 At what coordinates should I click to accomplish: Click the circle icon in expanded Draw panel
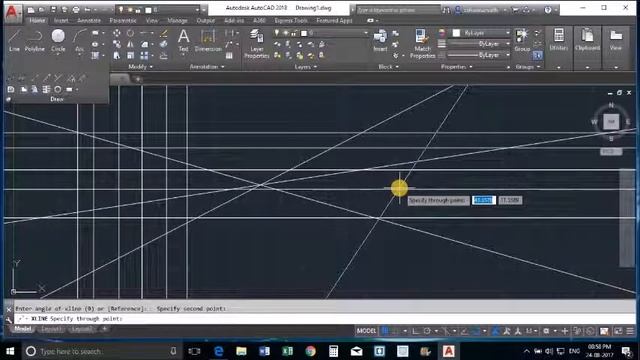click(x=58, y=89)
